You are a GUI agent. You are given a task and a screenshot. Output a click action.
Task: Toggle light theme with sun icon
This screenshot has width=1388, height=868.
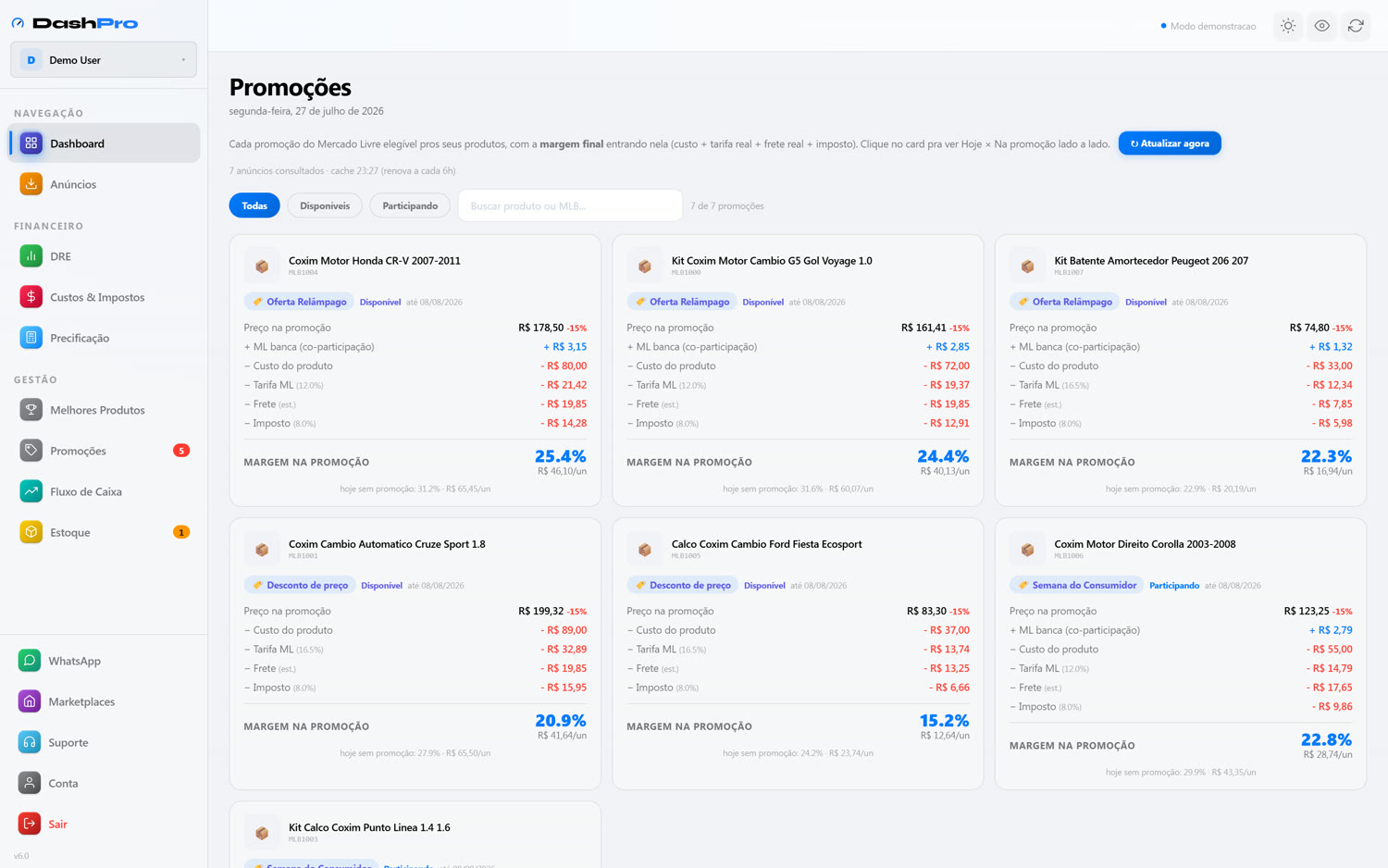click(x=1288, y=26)
